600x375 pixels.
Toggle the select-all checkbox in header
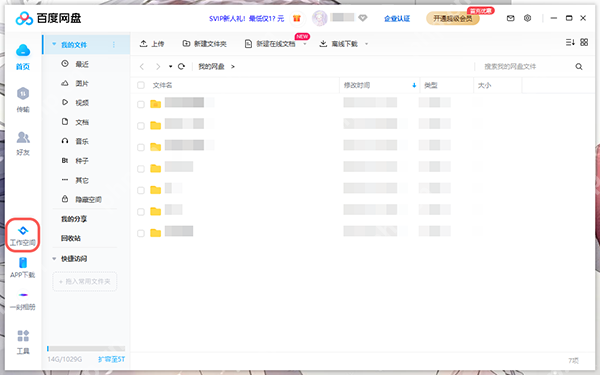click(141, 85)
